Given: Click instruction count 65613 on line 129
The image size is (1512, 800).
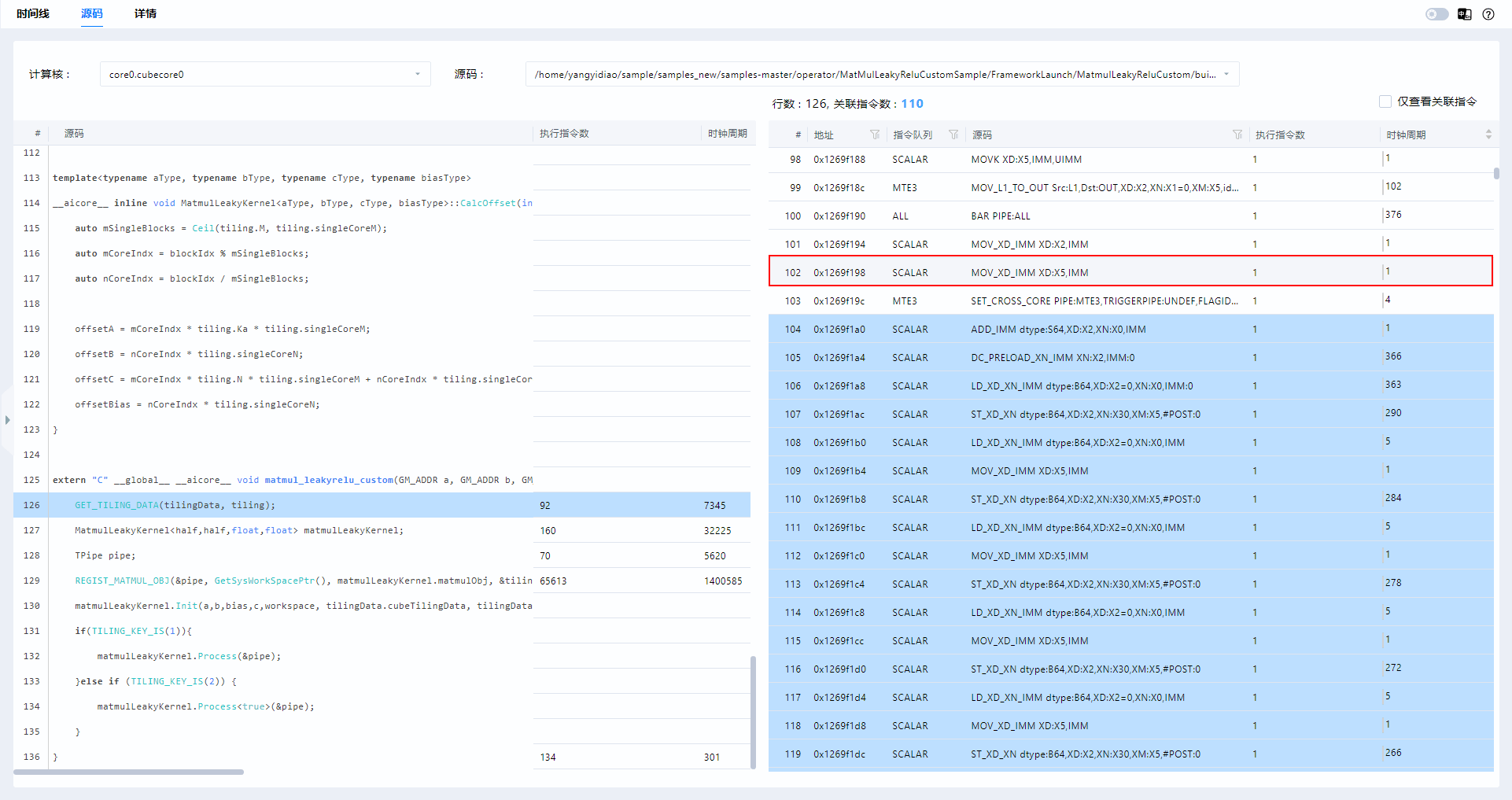Looking at the screenshot, I should point(553,581).
